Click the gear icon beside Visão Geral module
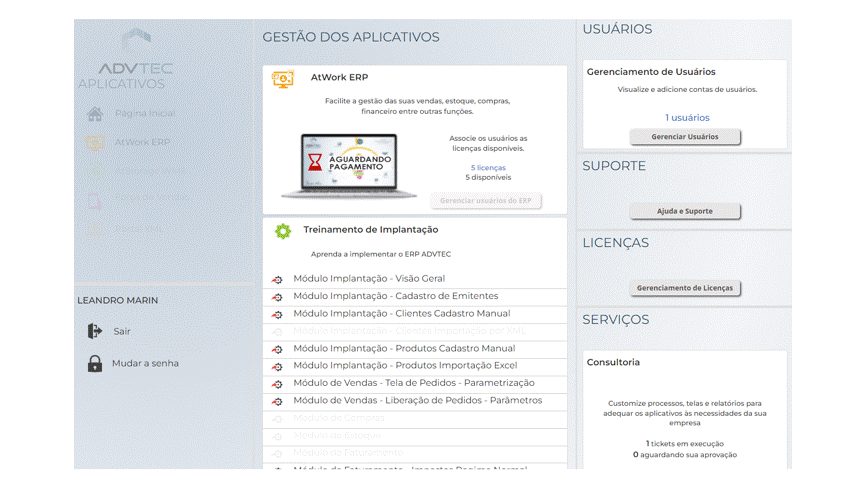 [277, 279]
